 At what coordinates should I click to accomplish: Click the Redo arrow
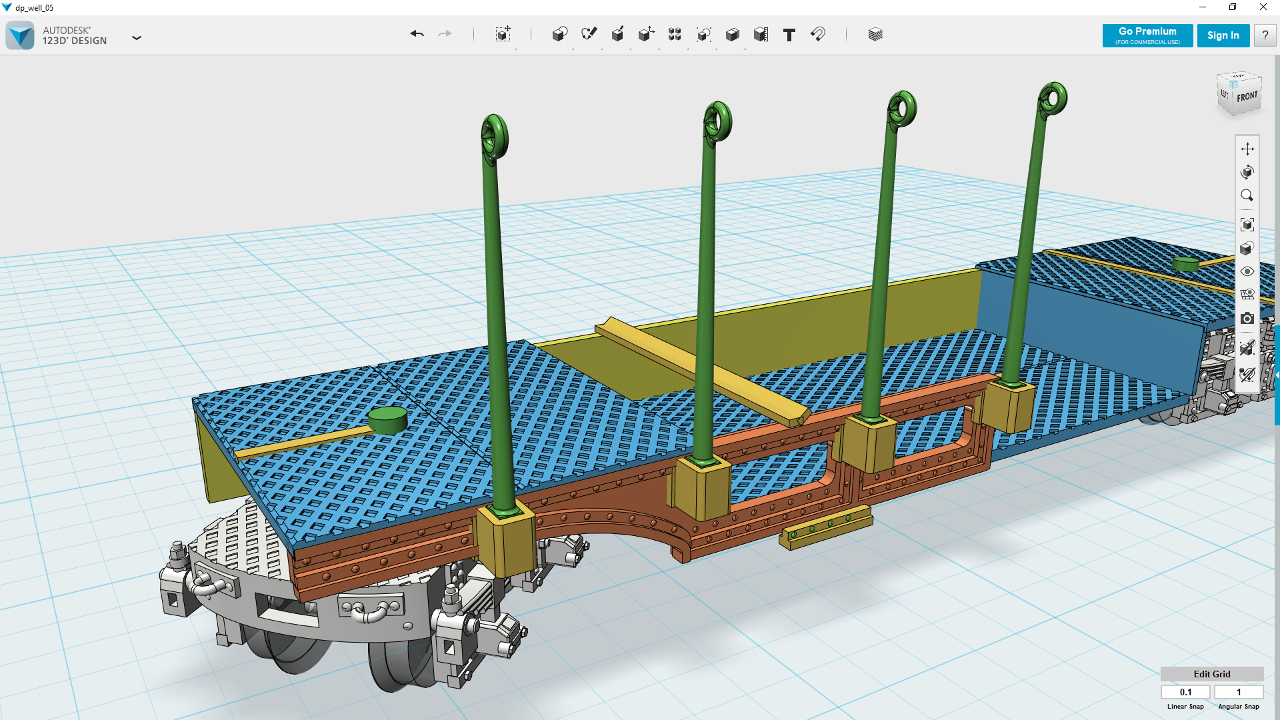click(x=445, y=34)
